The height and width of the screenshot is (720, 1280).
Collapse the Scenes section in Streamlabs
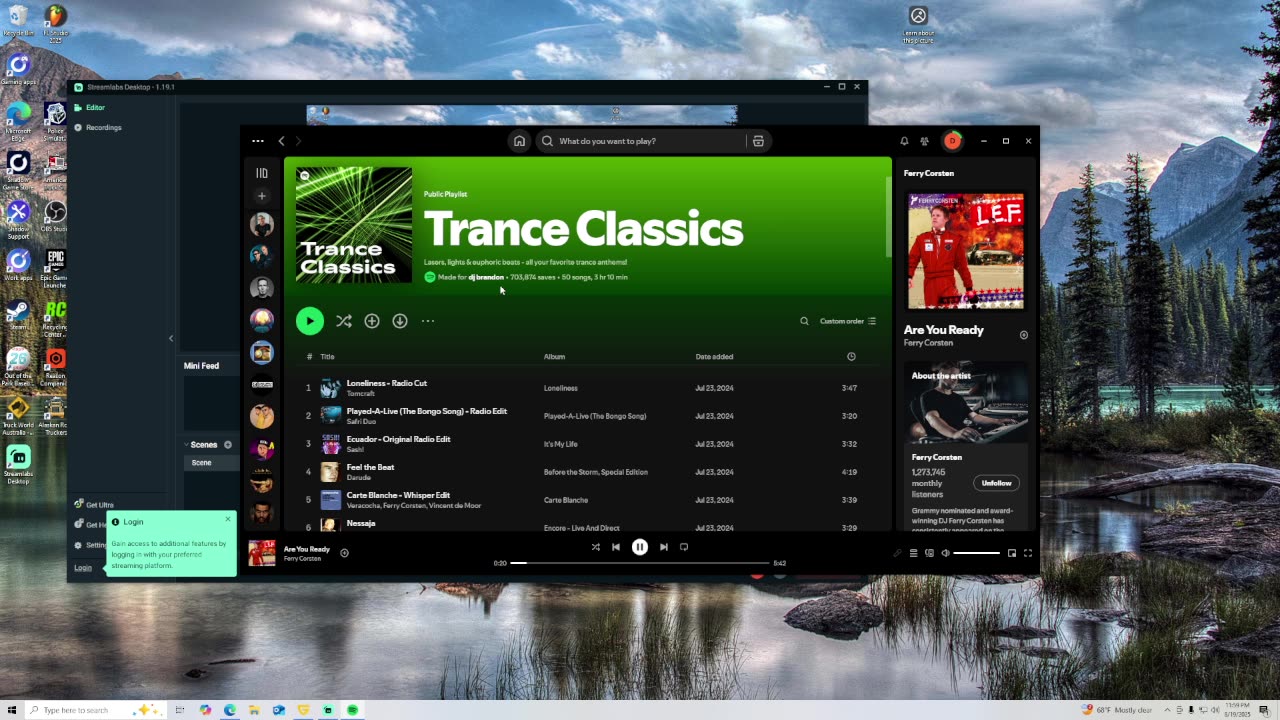click(x=186, y=445)
